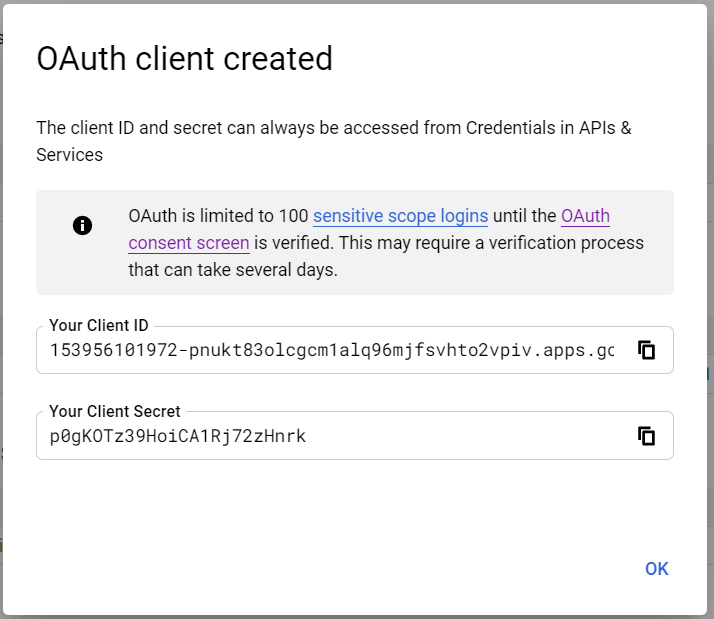This screenshot has height=619, width=714.
Task: Click the dimmed page left of dialog
Action: pyautogui.click(x=1, y=310)
